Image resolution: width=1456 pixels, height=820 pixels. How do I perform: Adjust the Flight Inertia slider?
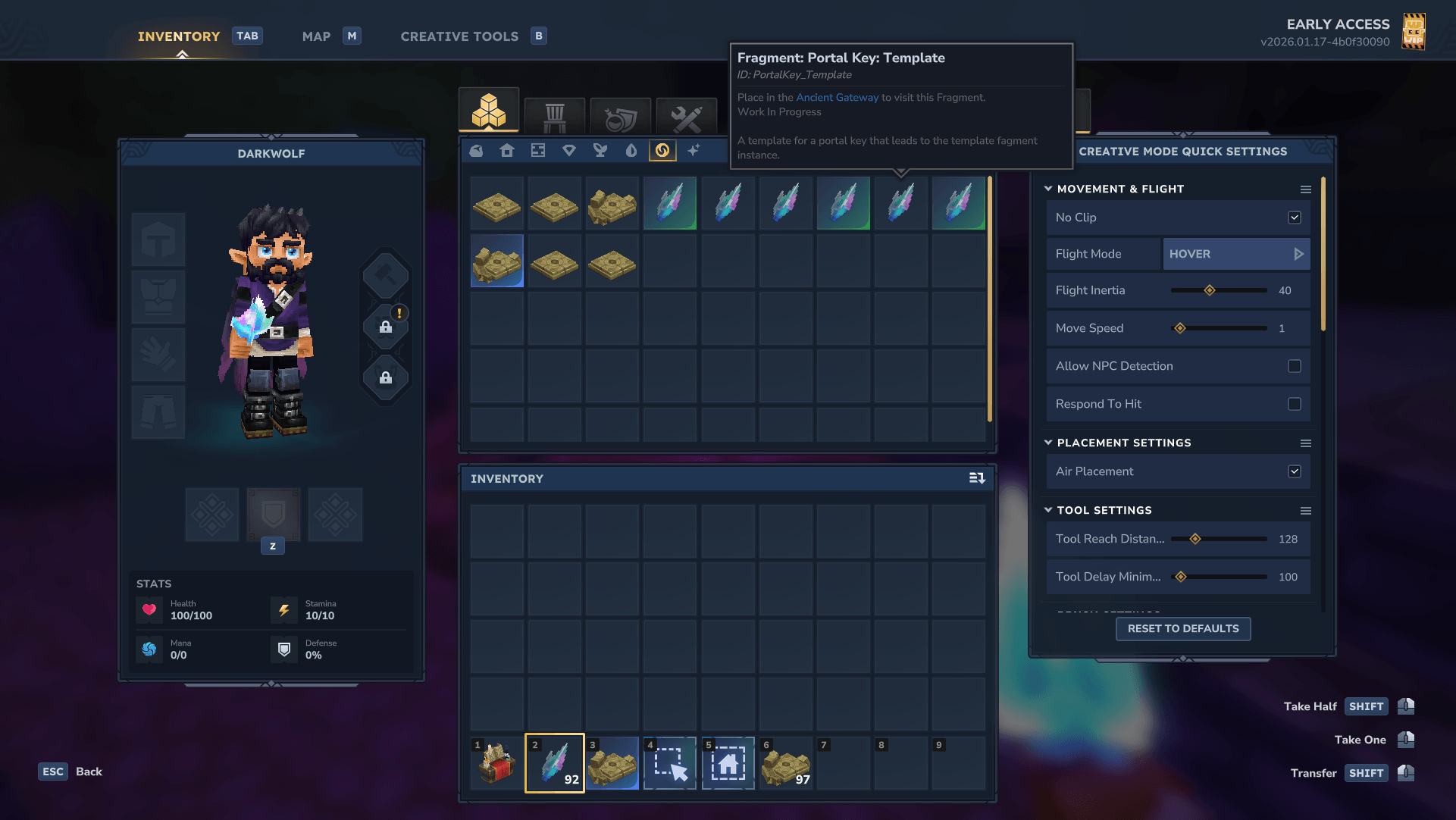[1210, 290]
